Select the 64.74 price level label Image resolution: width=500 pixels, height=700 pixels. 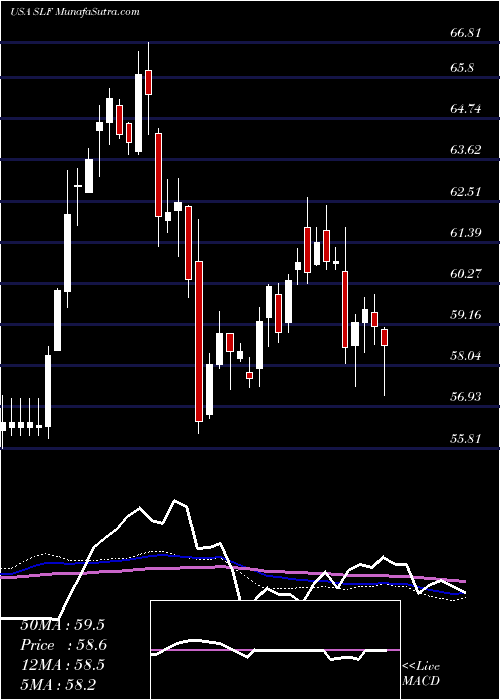(x=466, y=108)
